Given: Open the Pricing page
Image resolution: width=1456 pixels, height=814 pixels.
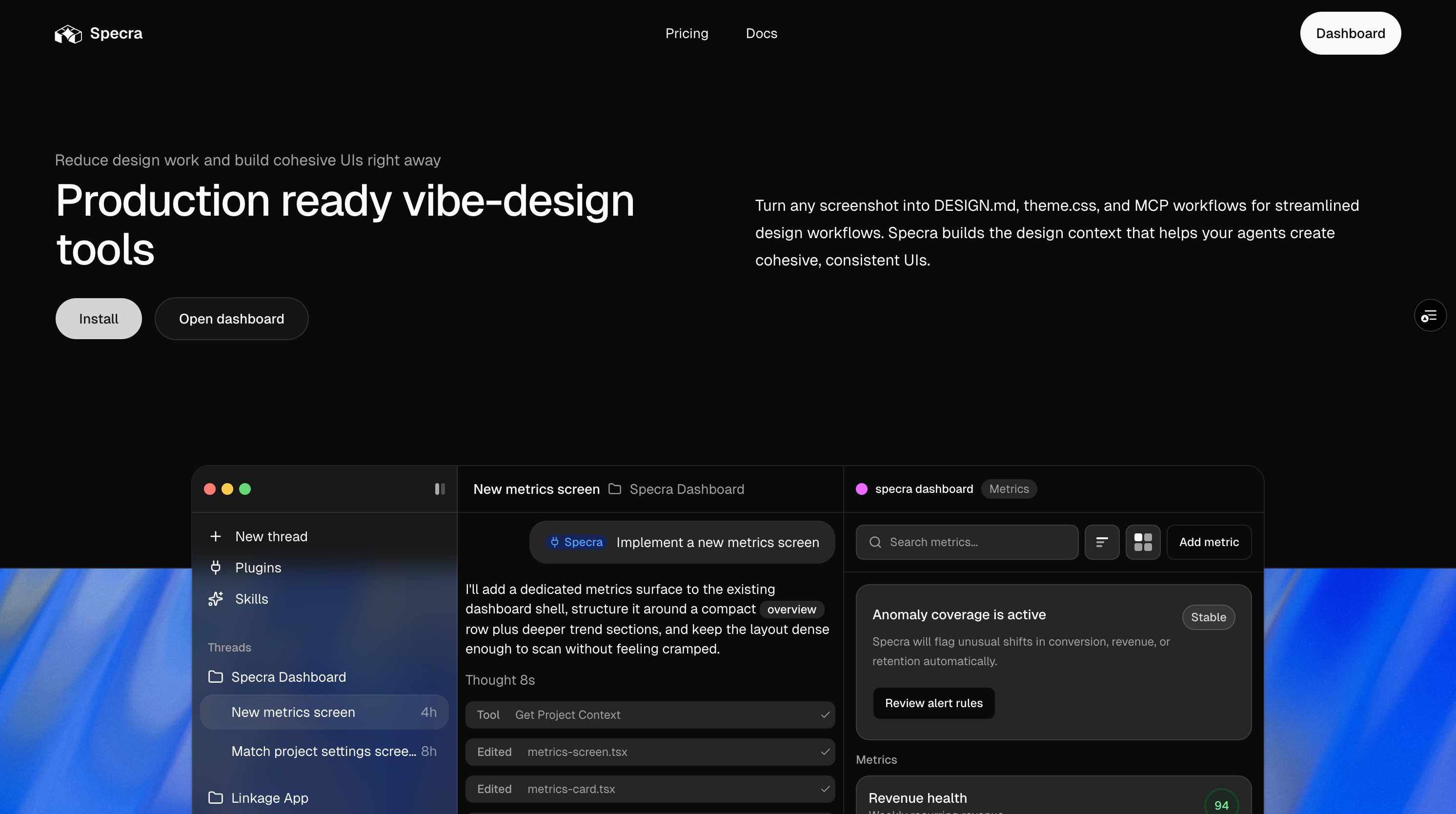Looking at the screenshot, I should pyautogui.click(x=687, y=33).
